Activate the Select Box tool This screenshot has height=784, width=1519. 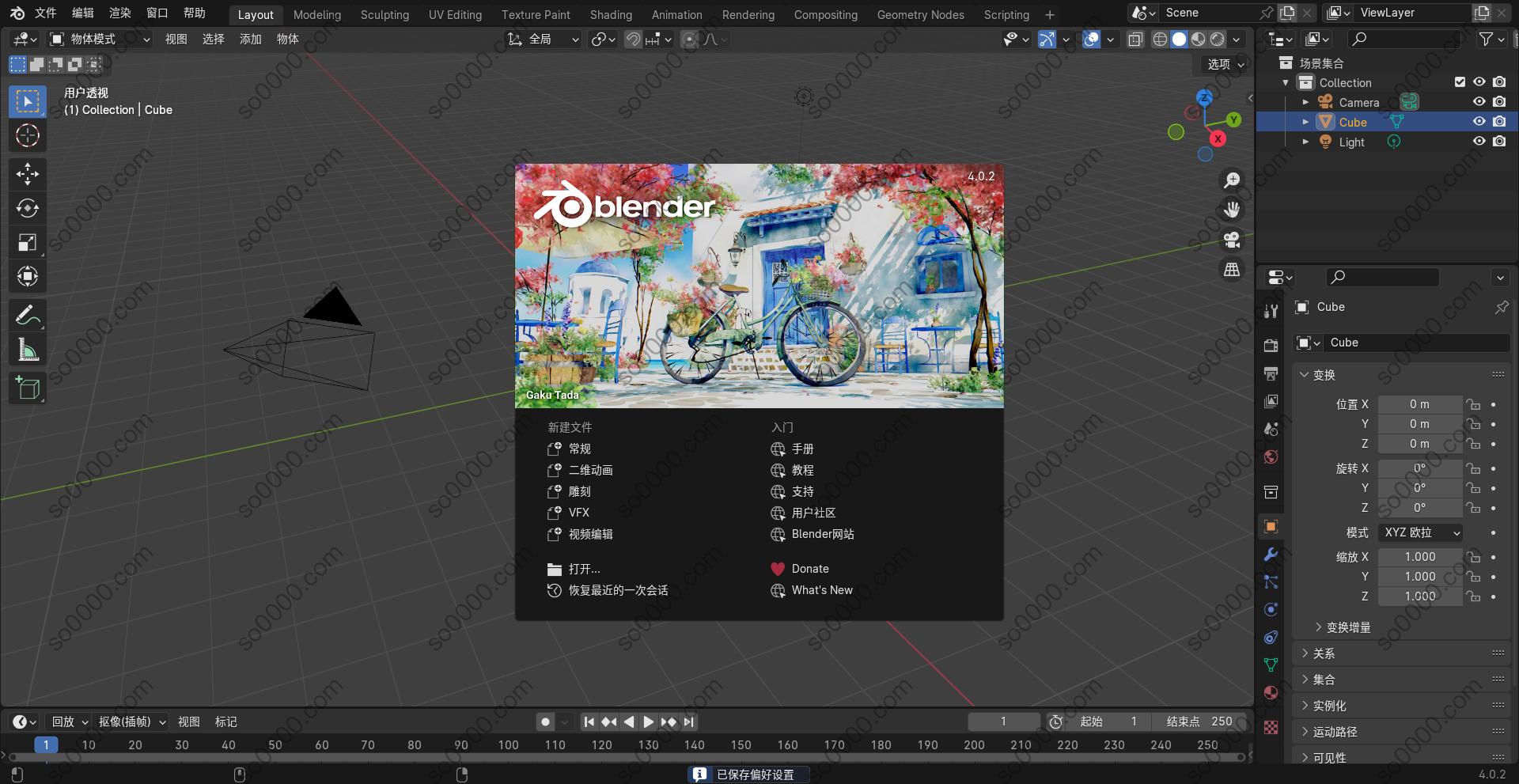point(28,101)
